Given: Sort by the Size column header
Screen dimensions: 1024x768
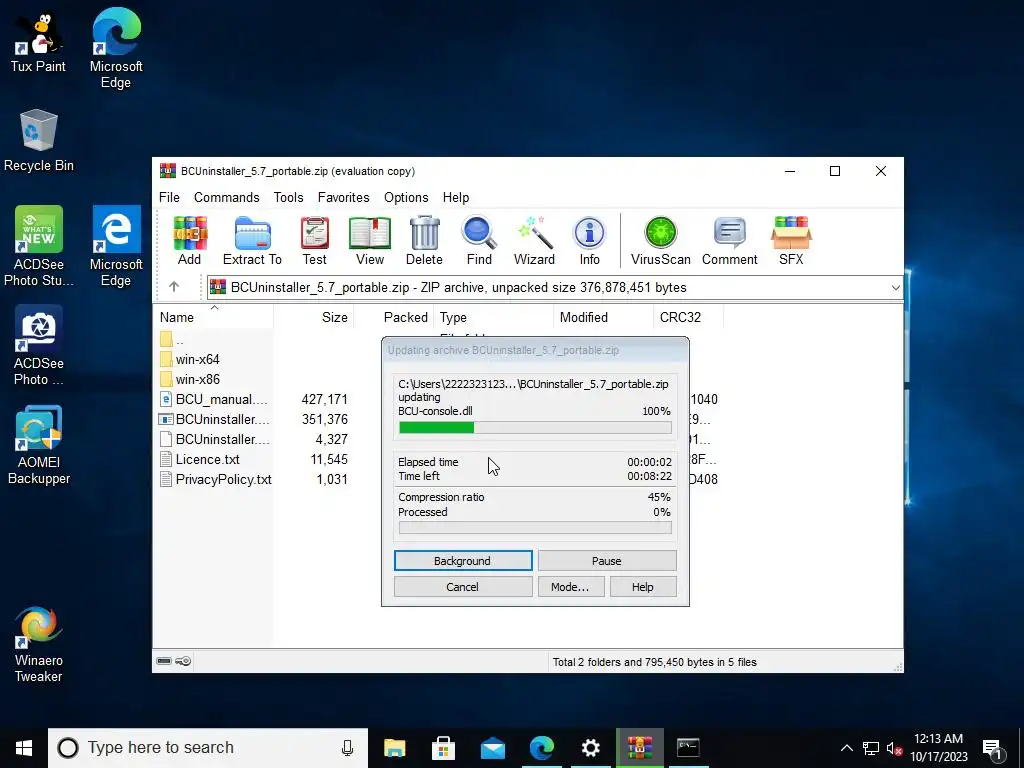Looking at the screenshot, I should 313,317.
